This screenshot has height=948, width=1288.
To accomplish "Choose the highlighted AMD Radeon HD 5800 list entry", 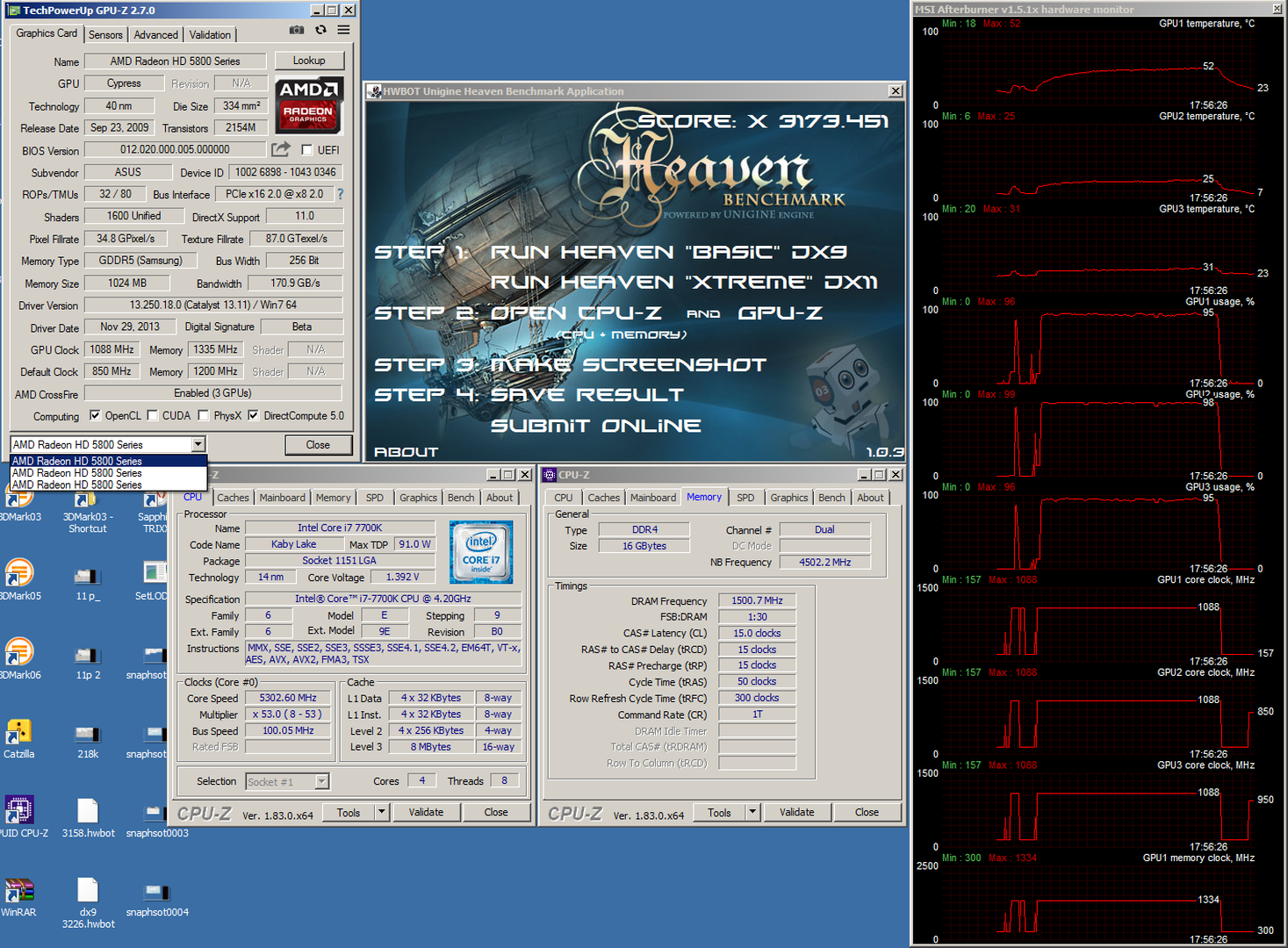I will pos(108,461).
